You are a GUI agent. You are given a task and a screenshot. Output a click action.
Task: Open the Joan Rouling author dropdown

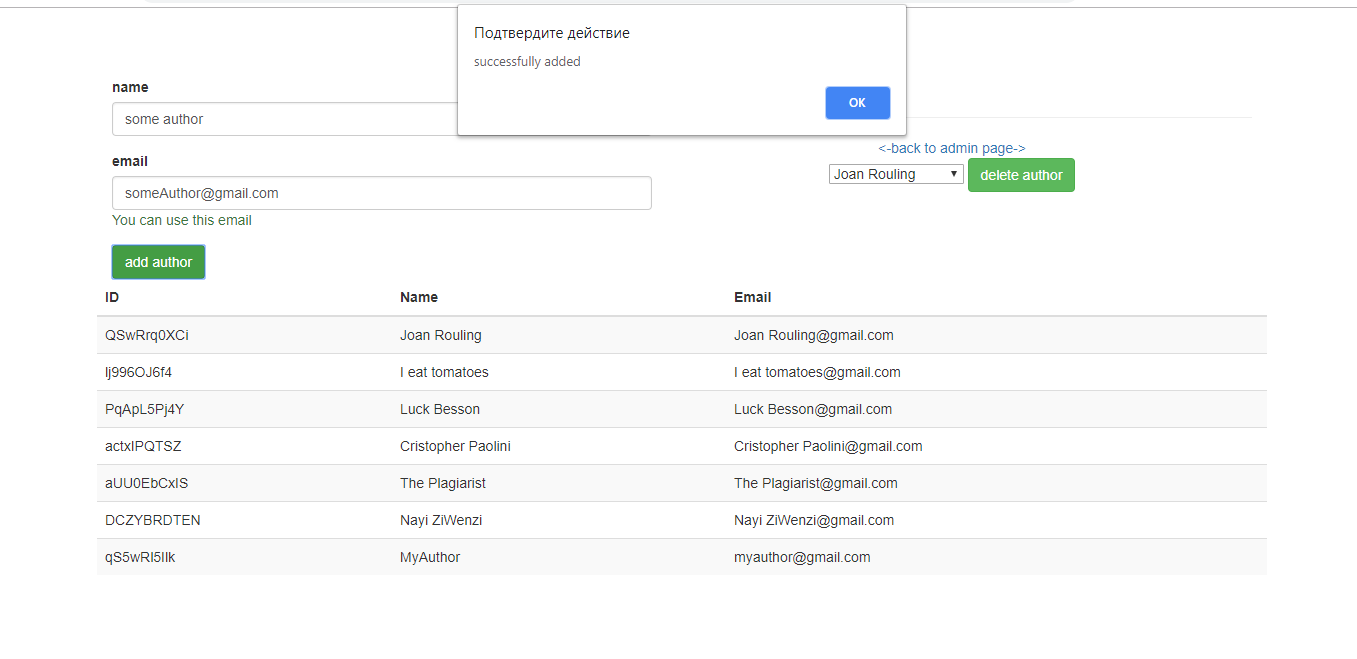(x=896, y=174)
